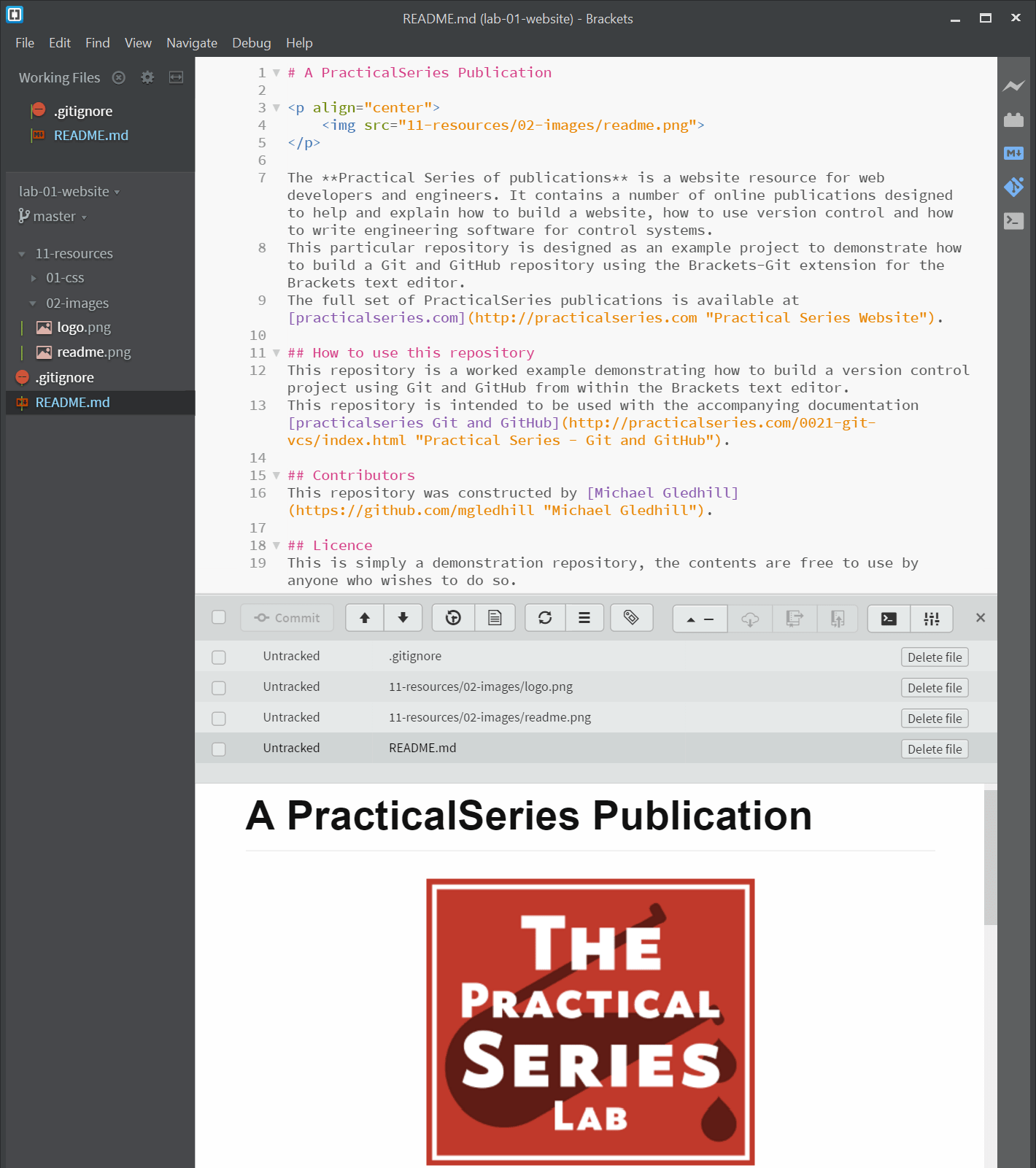Click Delete file for .gitignore
Viewport: 1036px width, 1168px height.
coord(935,657)
